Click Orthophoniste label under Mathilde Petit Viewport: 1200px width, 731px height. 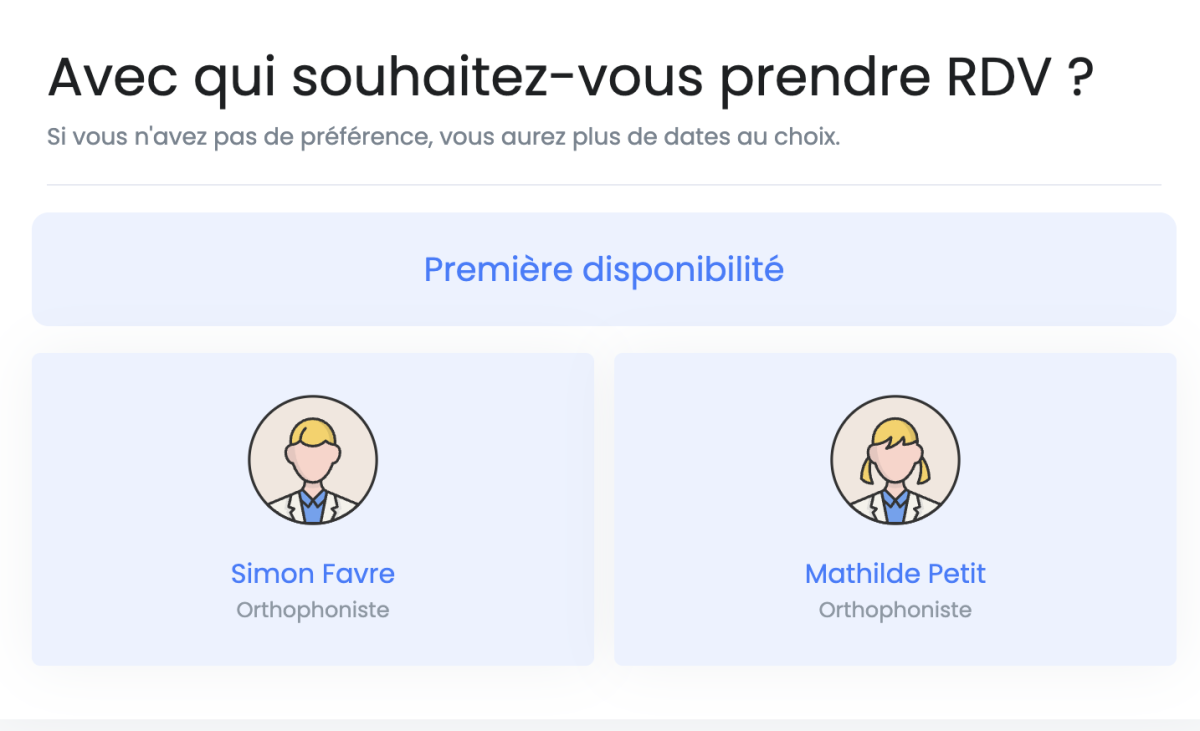tap(895, 609)
